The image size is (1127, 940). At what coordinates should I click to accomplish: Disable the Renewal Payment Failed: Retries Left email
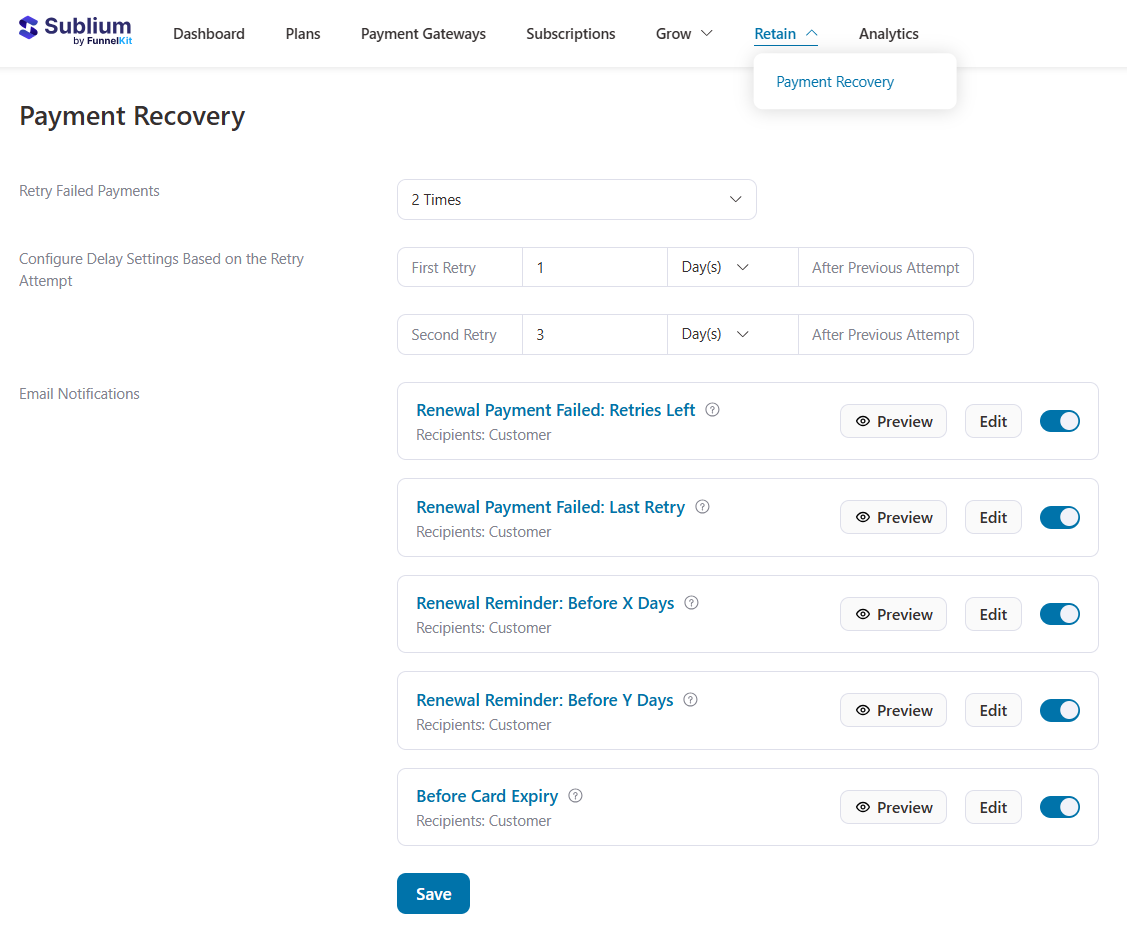tap(1059, 421)
